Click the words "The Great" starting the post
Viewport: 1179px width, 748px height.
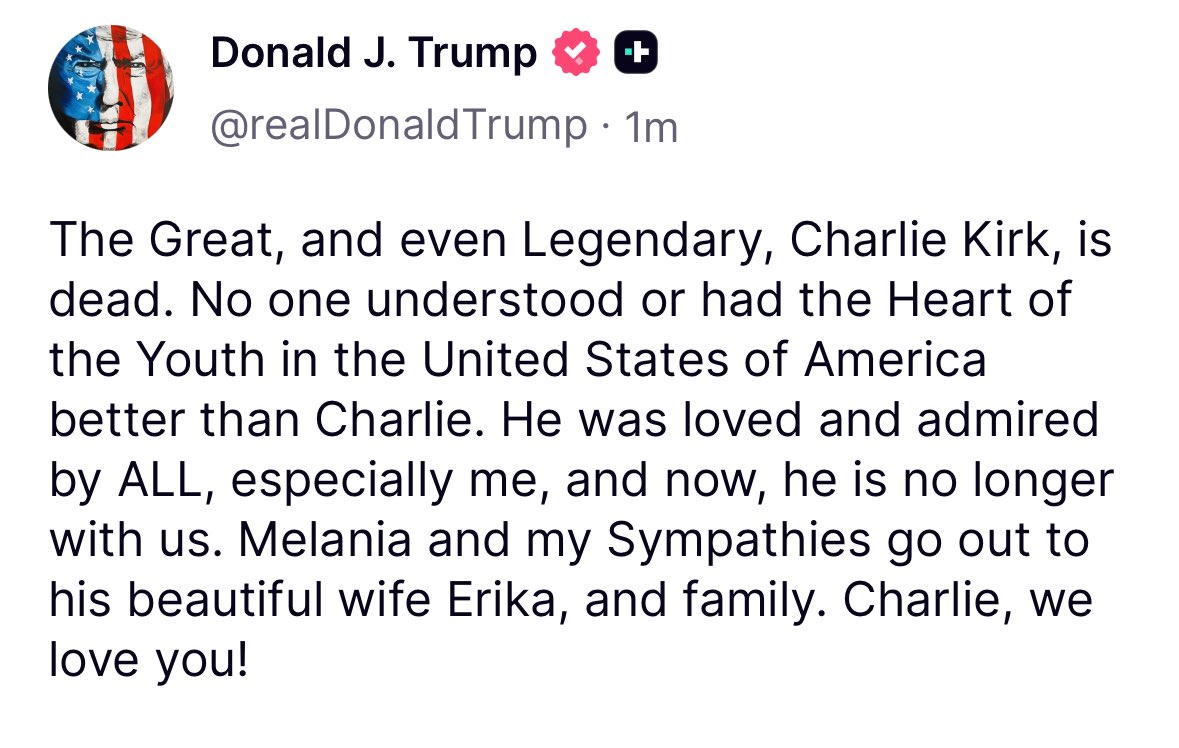coord(150,241)
